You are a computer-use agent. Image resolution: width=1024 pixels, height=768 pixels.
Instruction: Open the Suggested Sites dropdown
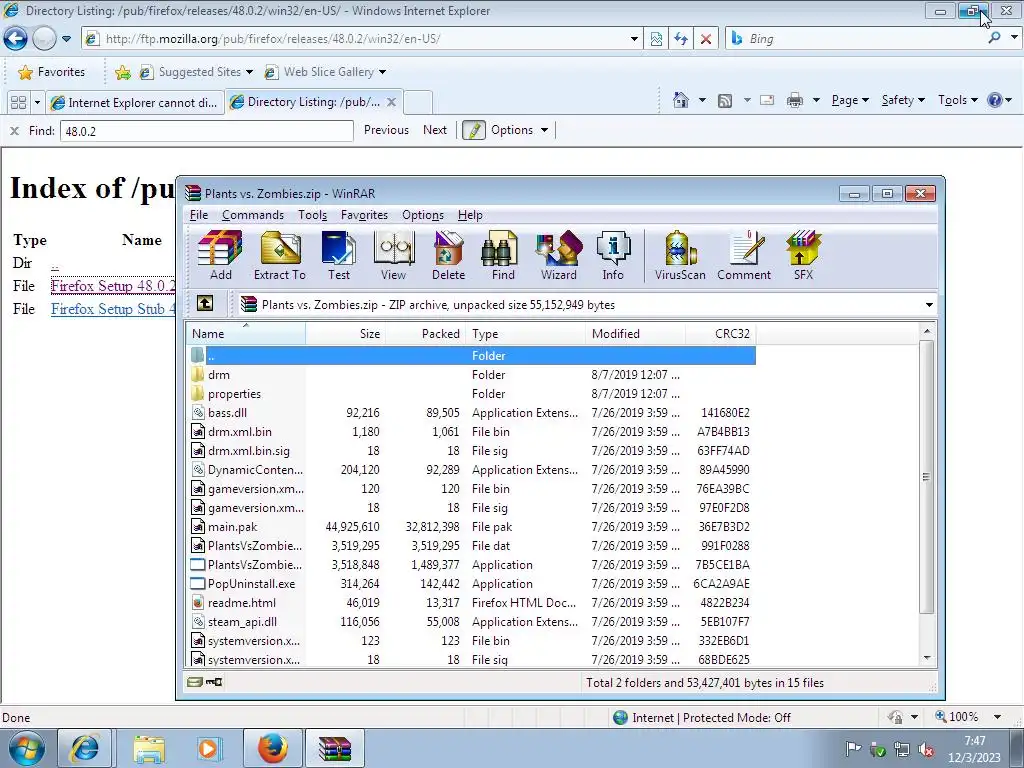pos(248,72)
